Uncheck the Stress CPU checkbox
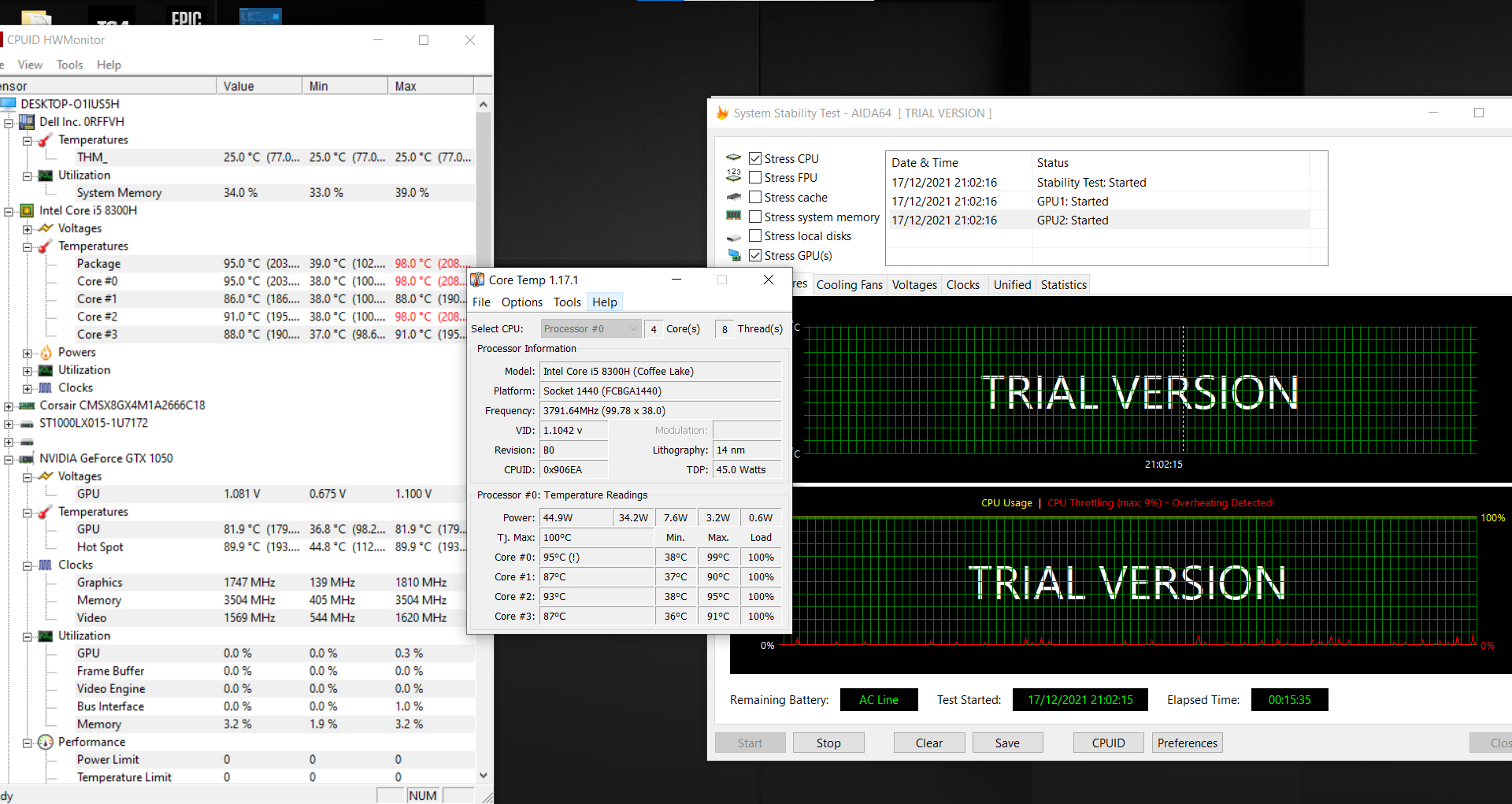The width and height of the screenshot is (1512, 804). pos(755,158)
